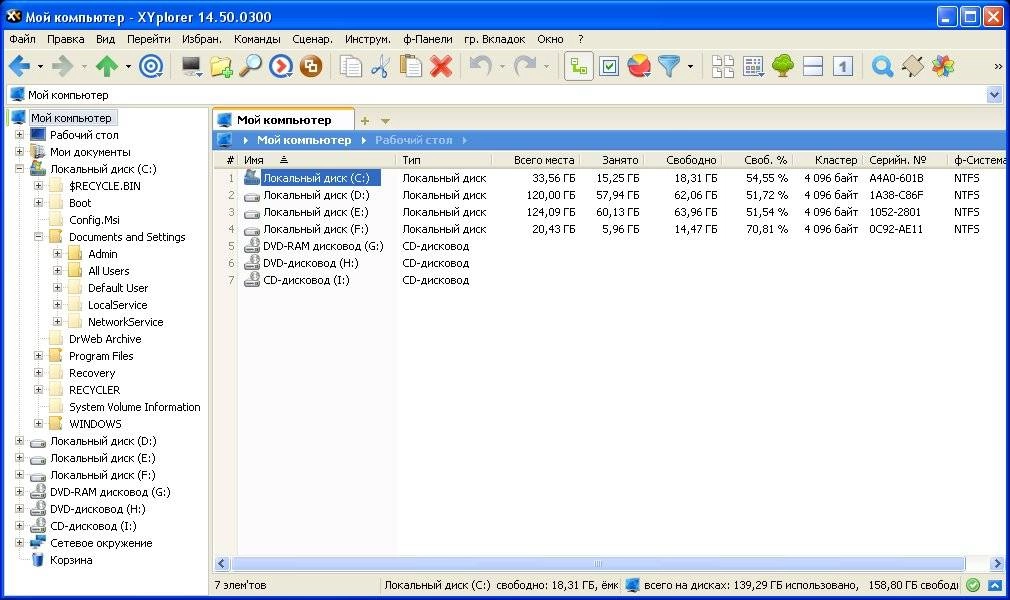Select DVD-RAM дисковод (G:) in file list

[x=323, y=246]
